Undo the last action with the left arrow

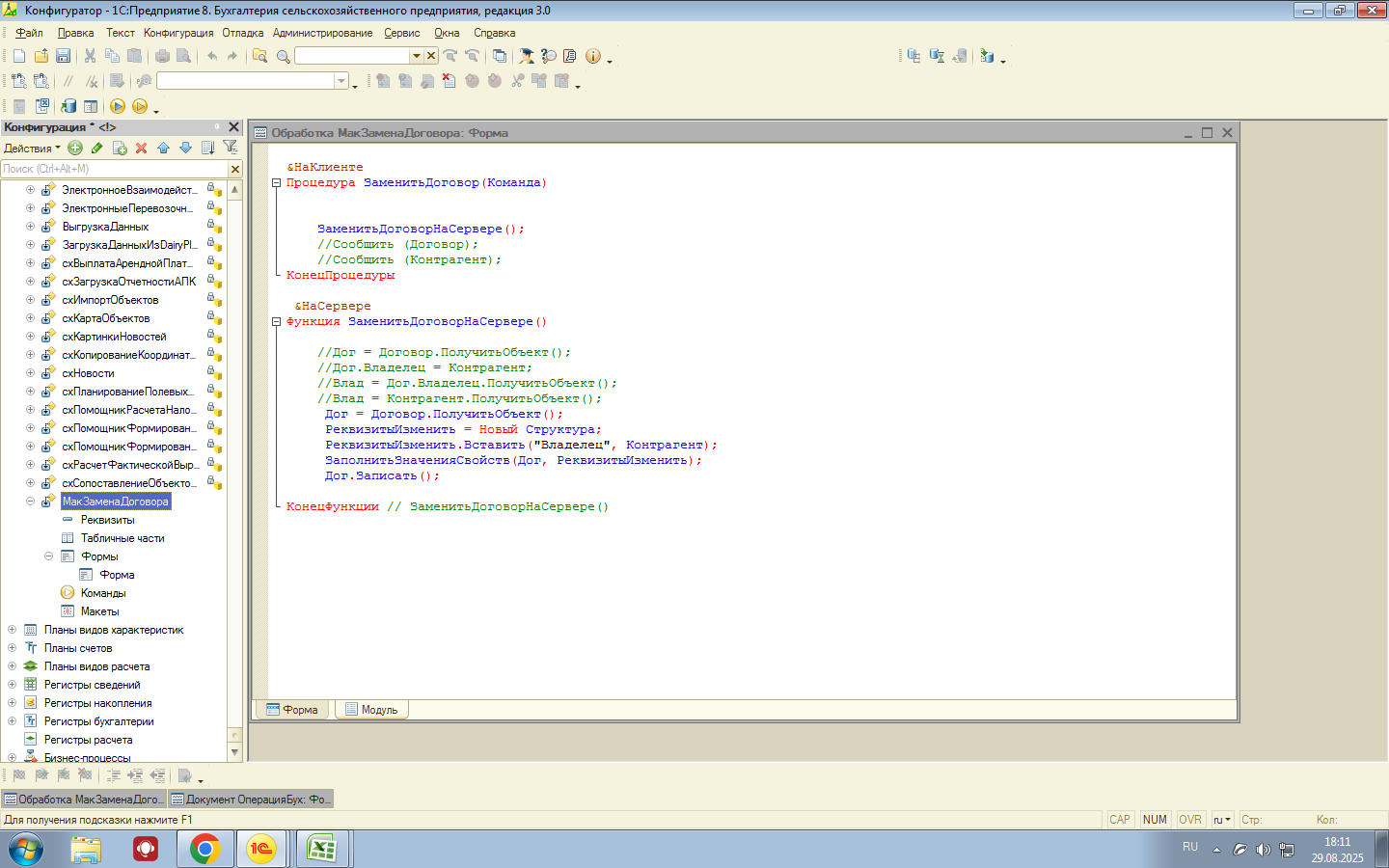point(211,56)
